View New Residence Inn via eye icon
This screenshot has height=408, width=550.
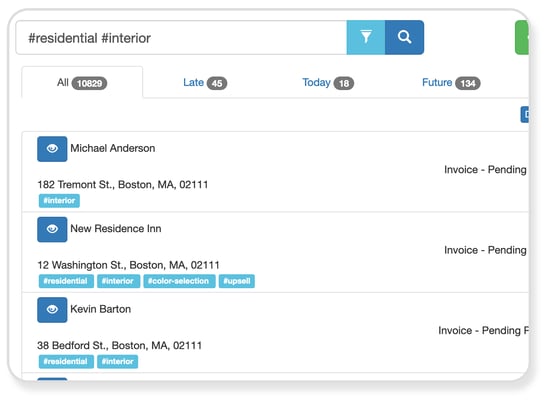point(52,229)
